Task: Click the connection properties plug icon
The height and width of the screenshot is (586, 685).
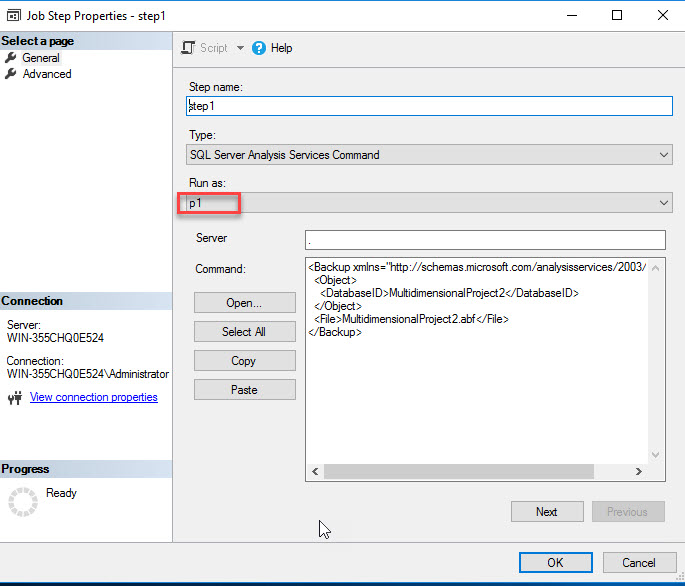Action: [15, 398]
